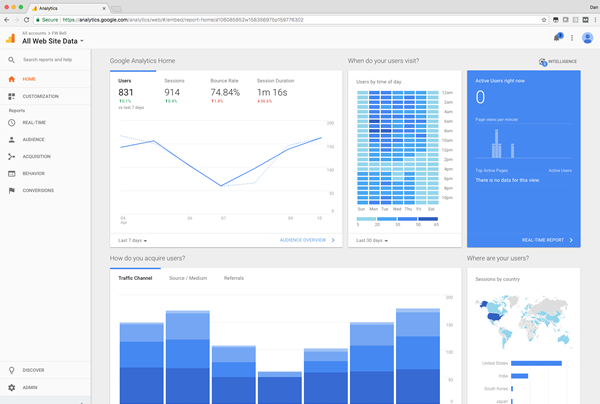The height and width of the screenshot is (404, 600).
Task: Open the notifications bell icon
Action: tap(557, 37)
